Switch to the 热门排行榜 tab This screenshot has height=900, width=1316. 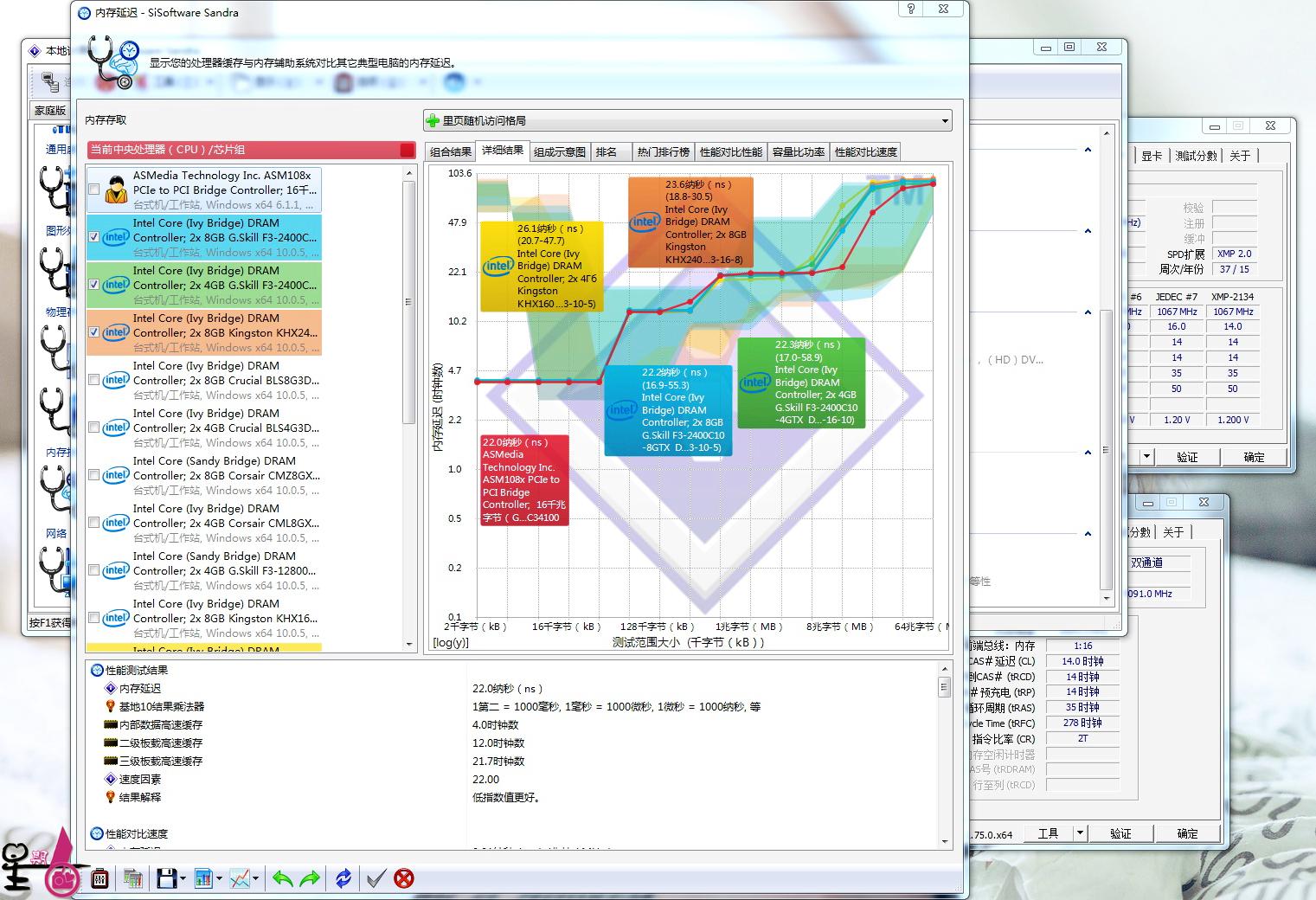(x=664, y=151)
